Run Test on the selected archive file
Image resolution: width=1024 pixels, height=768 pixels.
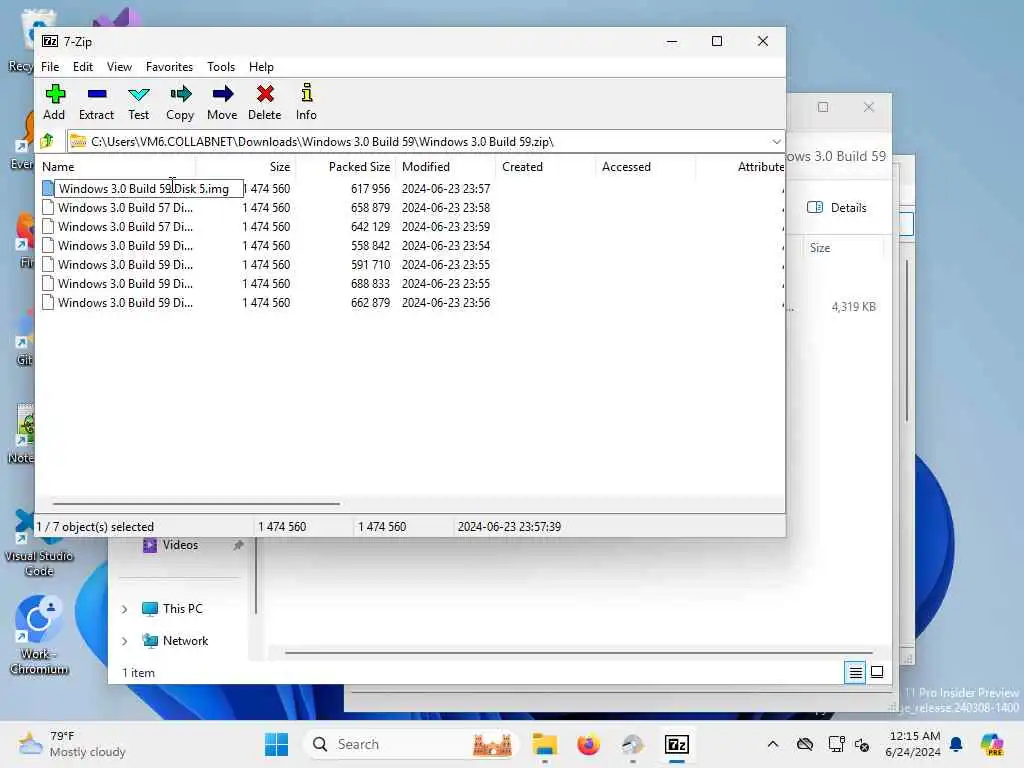(x=138, y=102)
